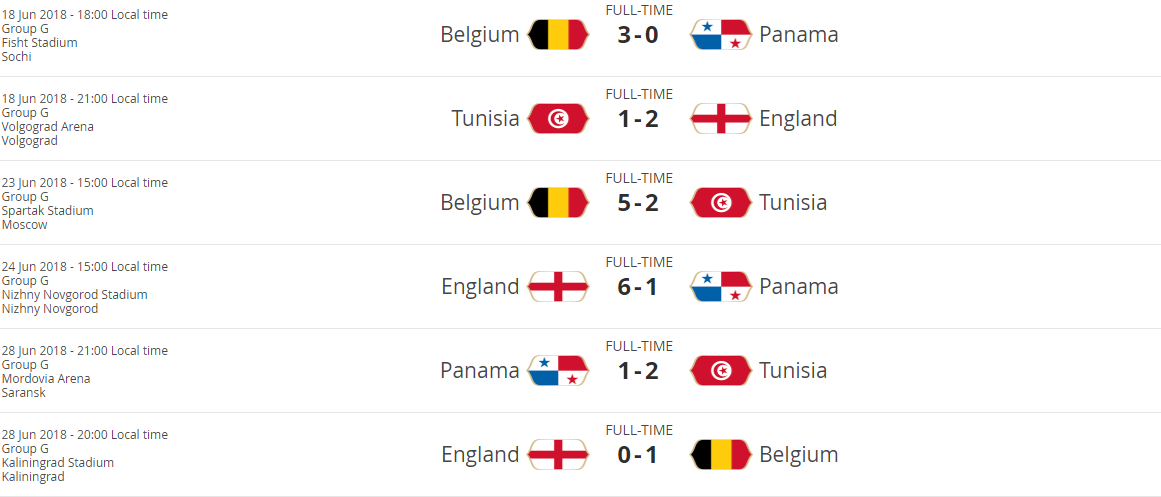1161x497 pixels.
Task: Click Kaliningrad Stadium venue text
Action: coord(58,463)
